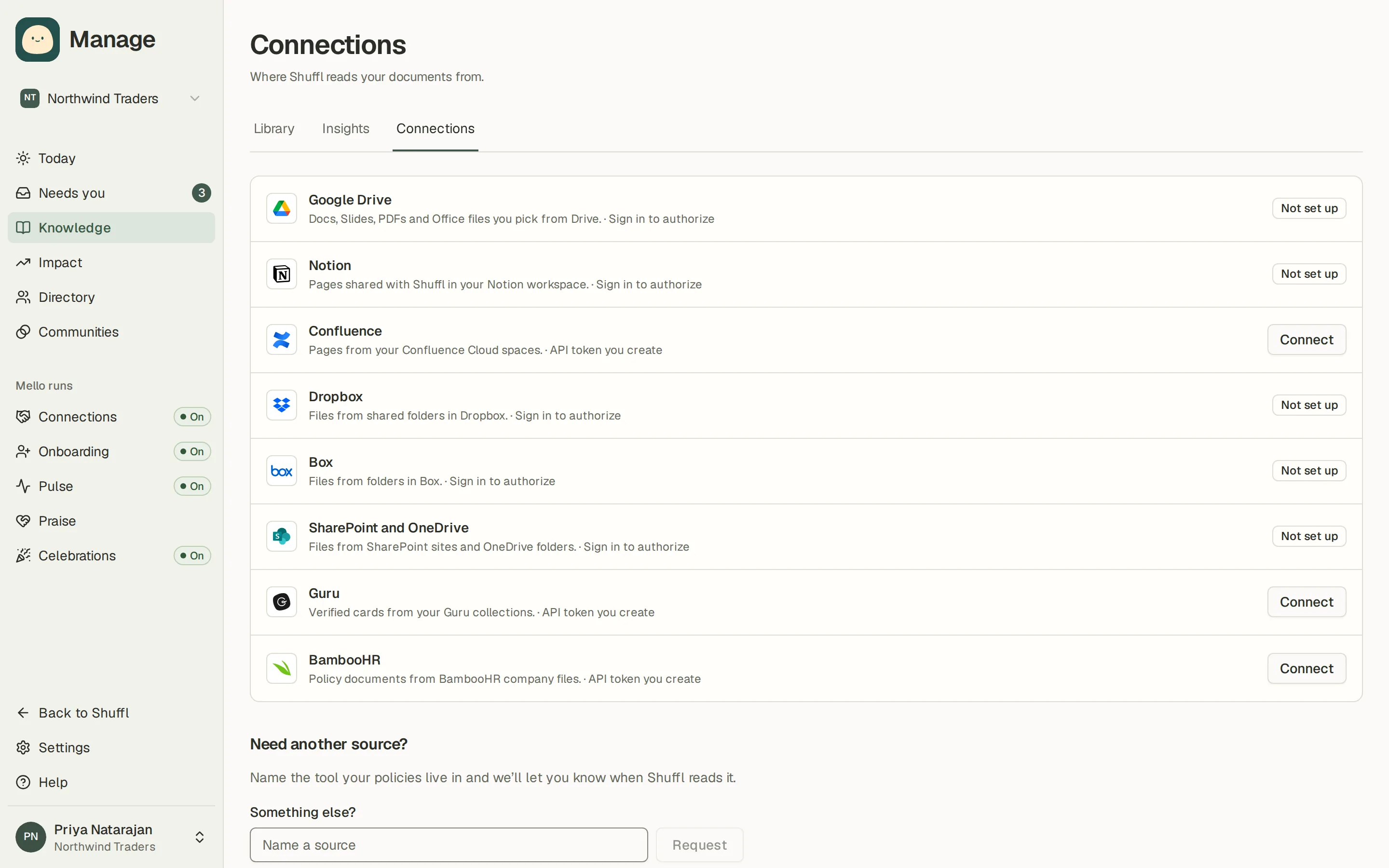Open Settings via the gear icon
Image resolution: width=1389 pixels, height=868 pixels.
[23, 747]
